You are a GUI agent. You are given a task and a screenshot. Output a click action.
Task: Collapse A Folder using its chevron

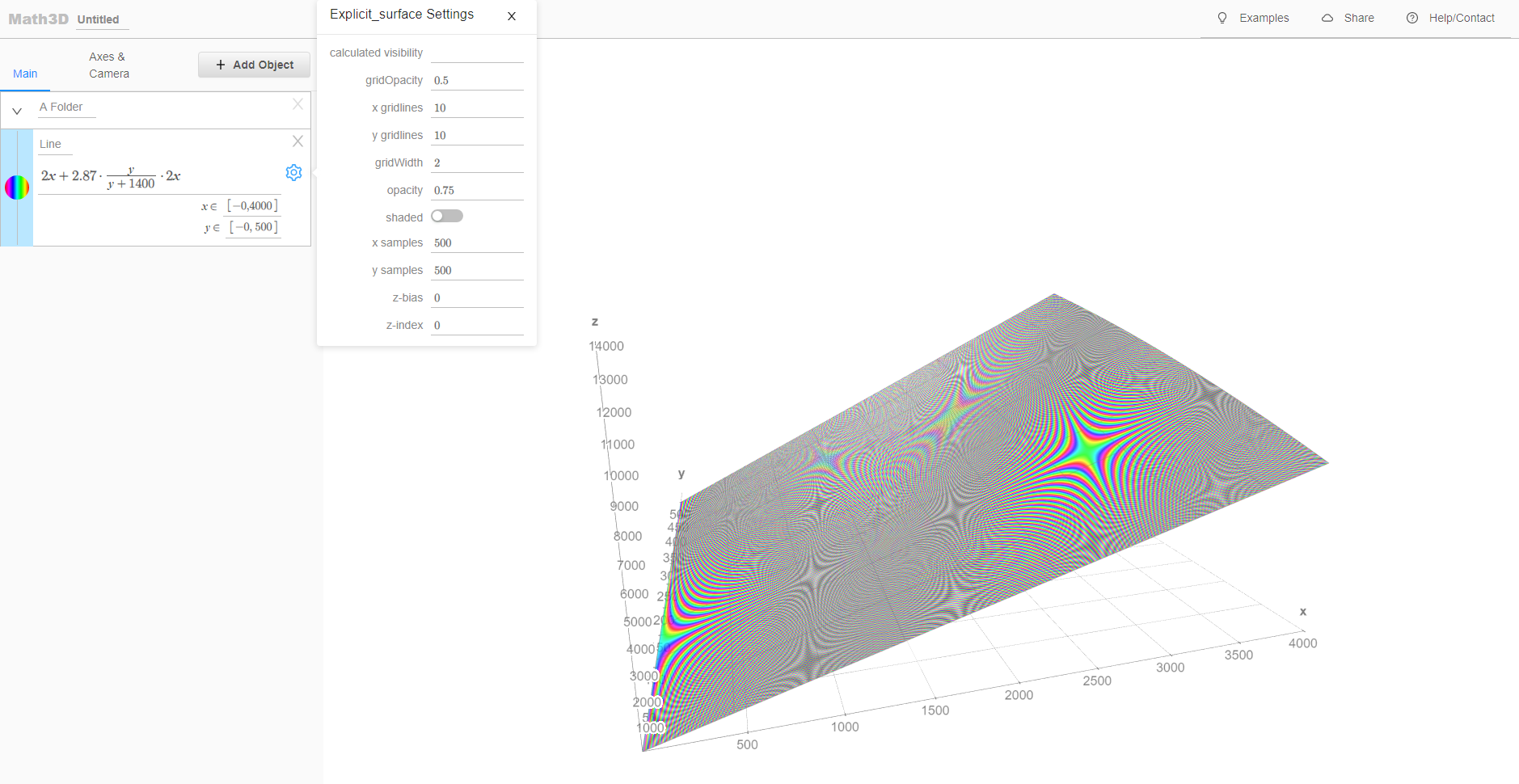point(17,110)
